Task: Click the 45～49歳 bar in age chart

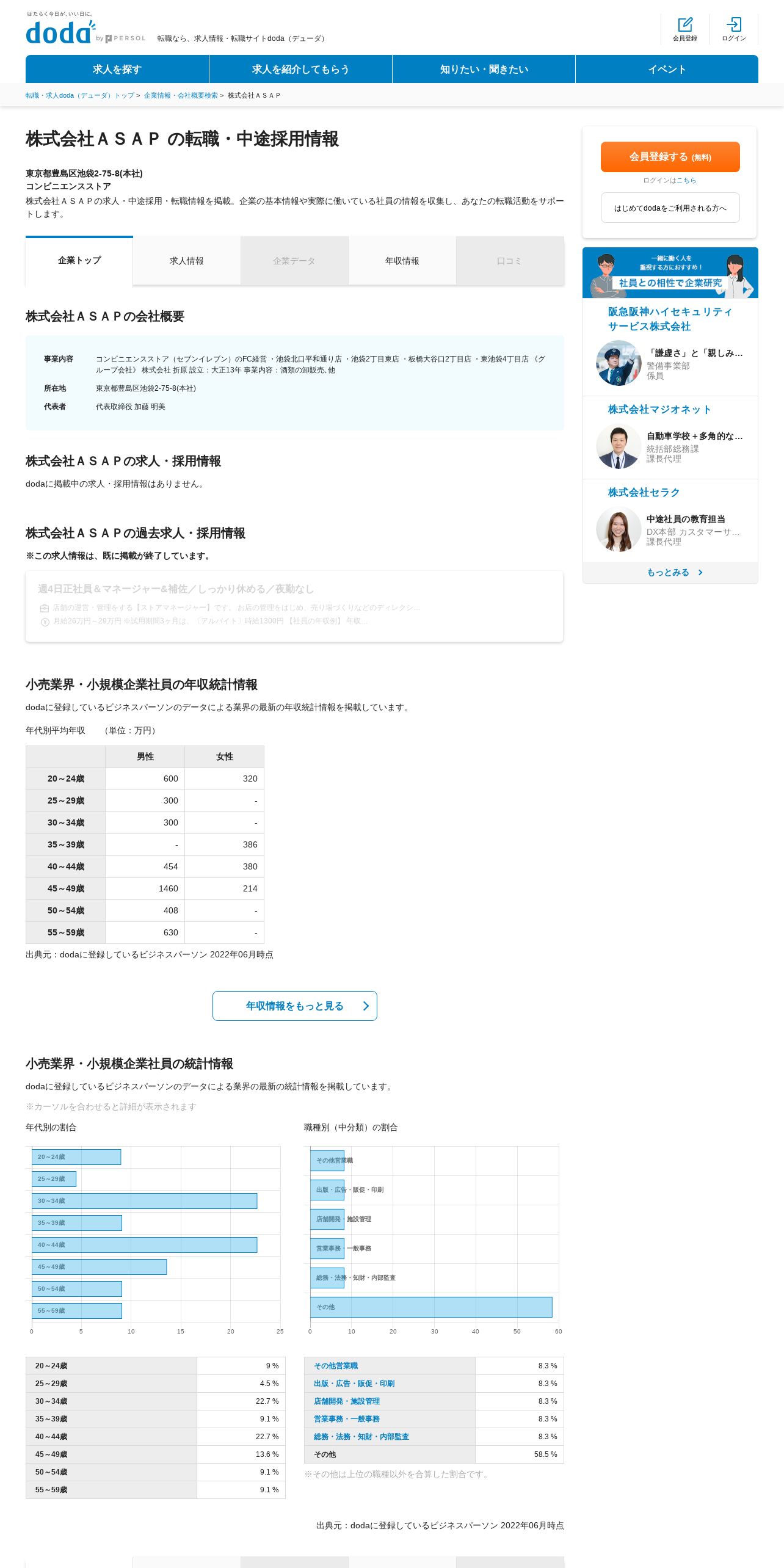Action: pyautogui.click(x=99, y=1266)
